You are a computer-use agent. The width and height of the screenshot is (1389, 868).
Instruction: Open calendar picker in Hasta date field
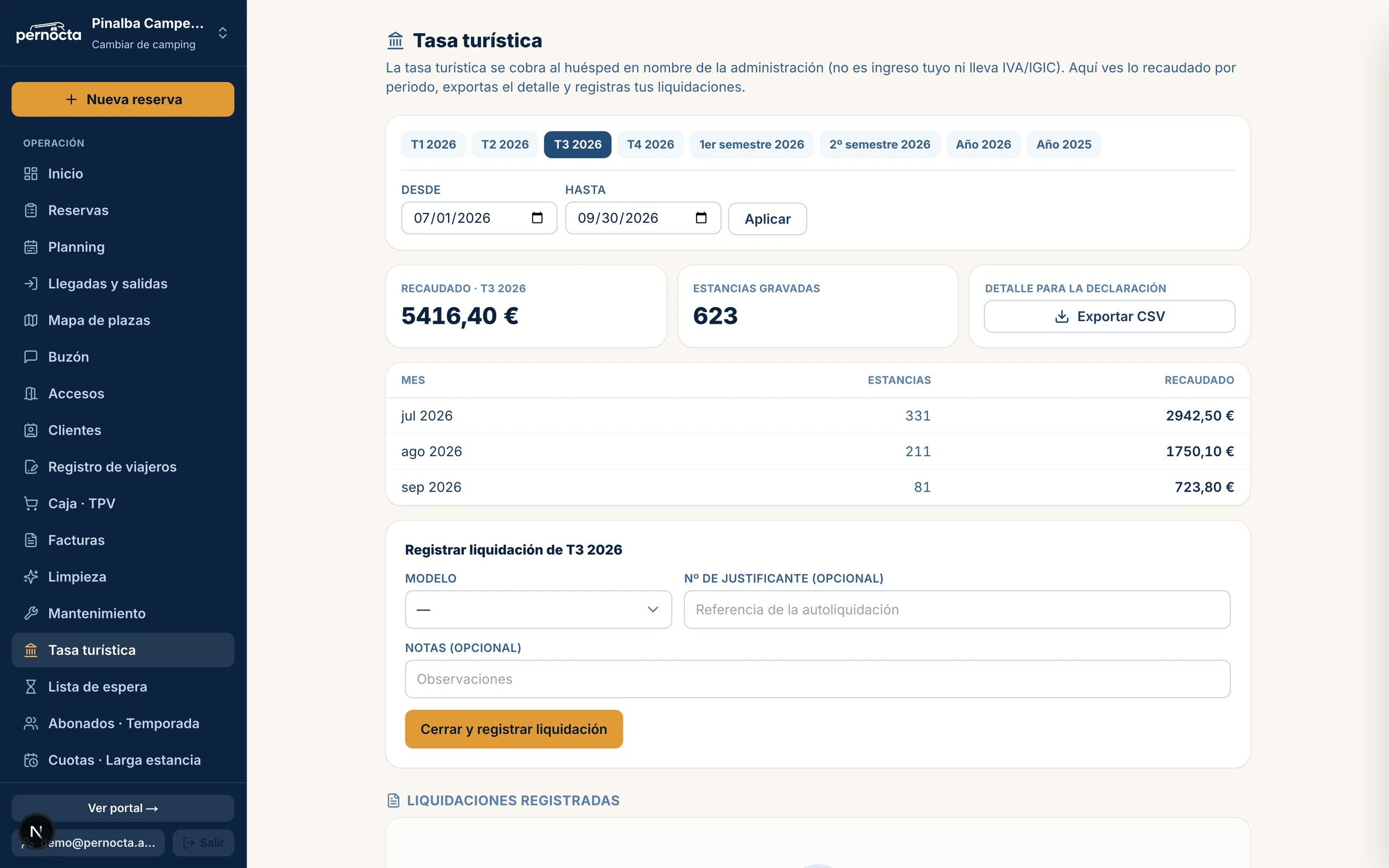coord(701,218)
